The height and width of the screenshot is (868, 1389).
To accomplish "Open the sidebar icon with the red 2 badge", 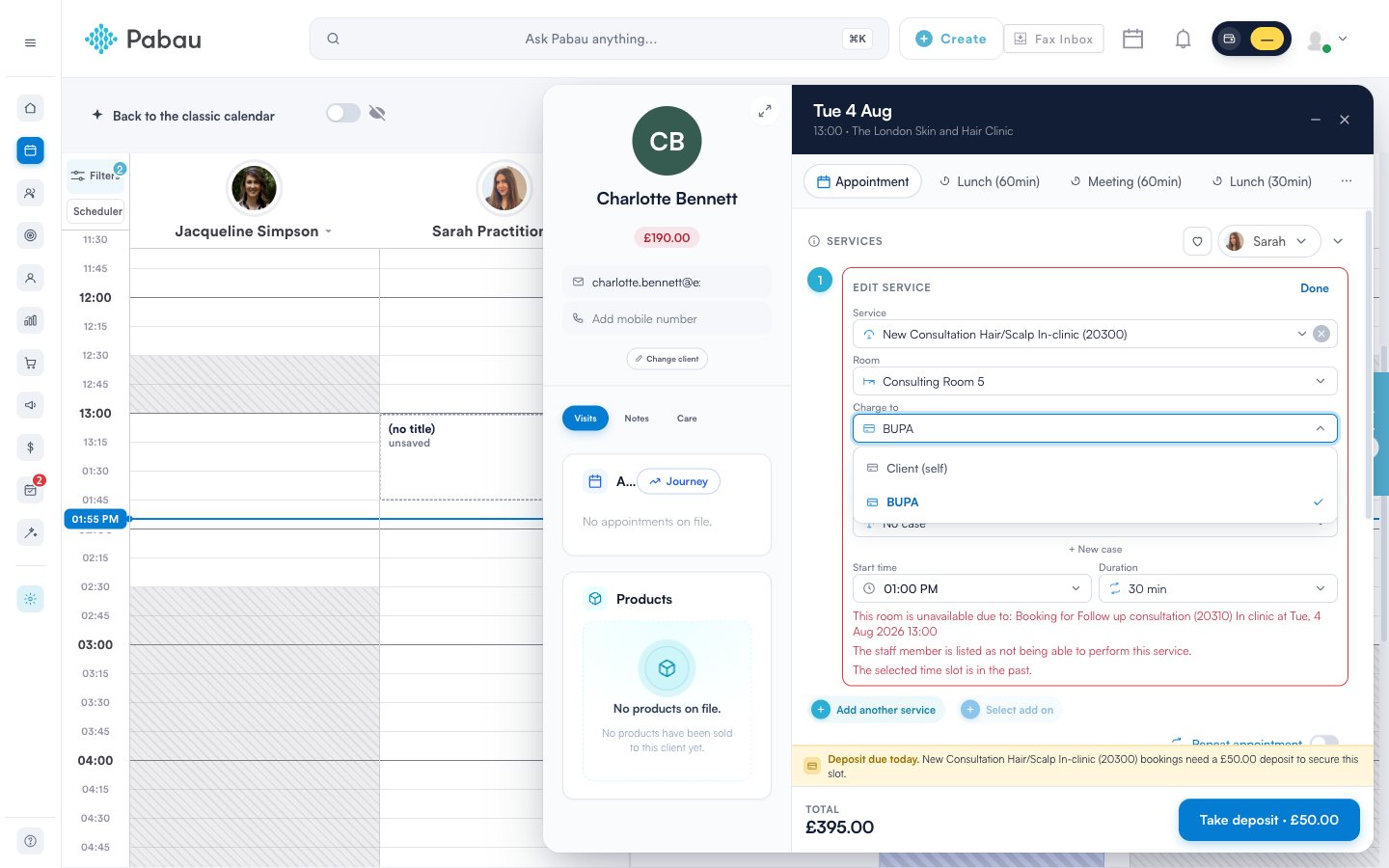I will pyautogui.click(x=30, y=490).
